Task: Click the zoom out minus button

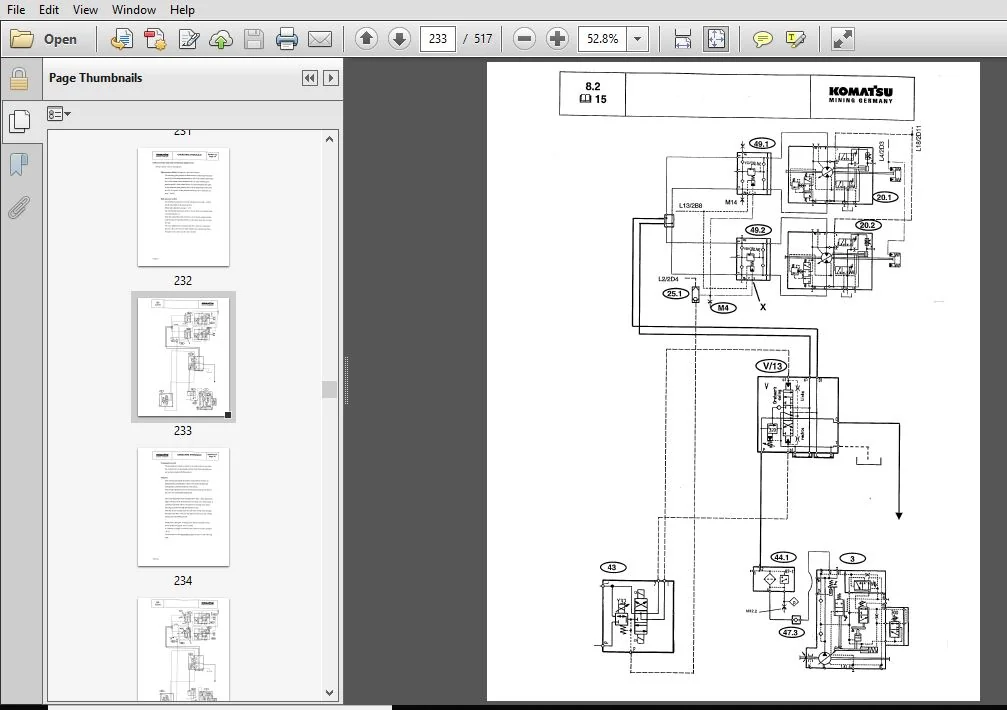Action: [x=524, y=39]
